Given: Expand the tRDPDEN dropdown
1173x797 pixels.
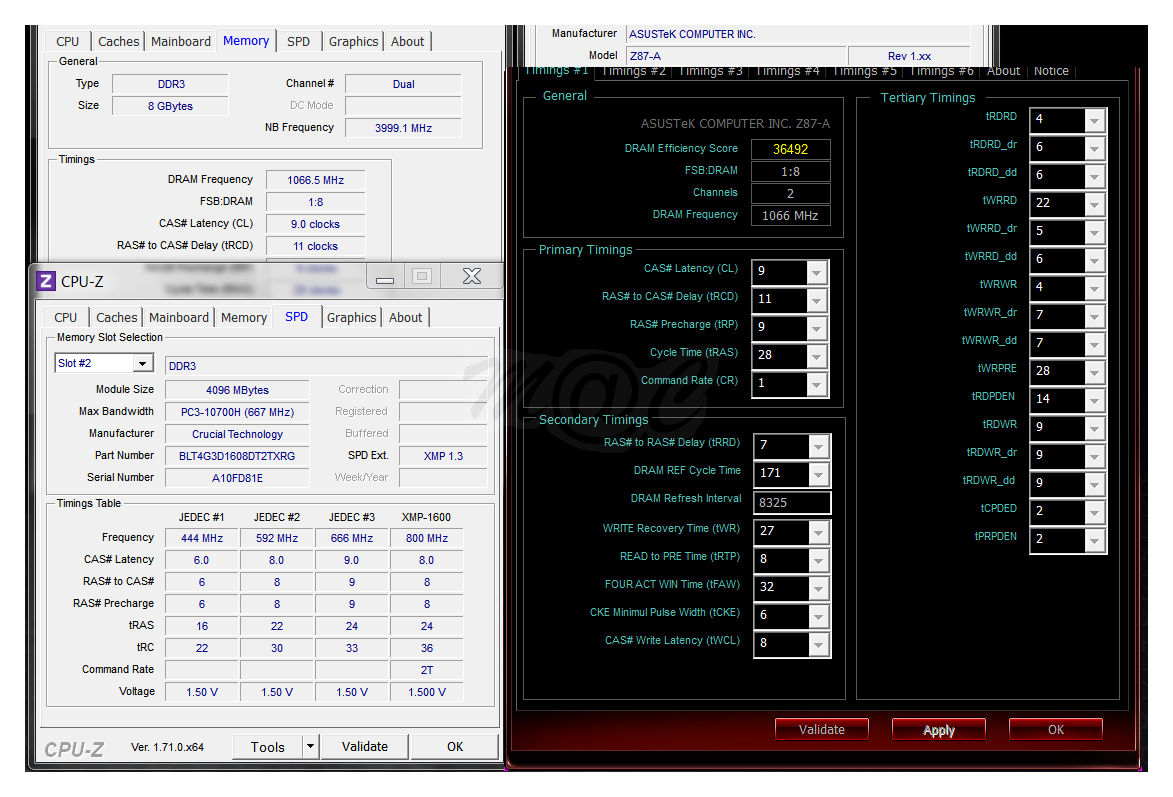Looking at the screenshot, I should [1094, 400].
